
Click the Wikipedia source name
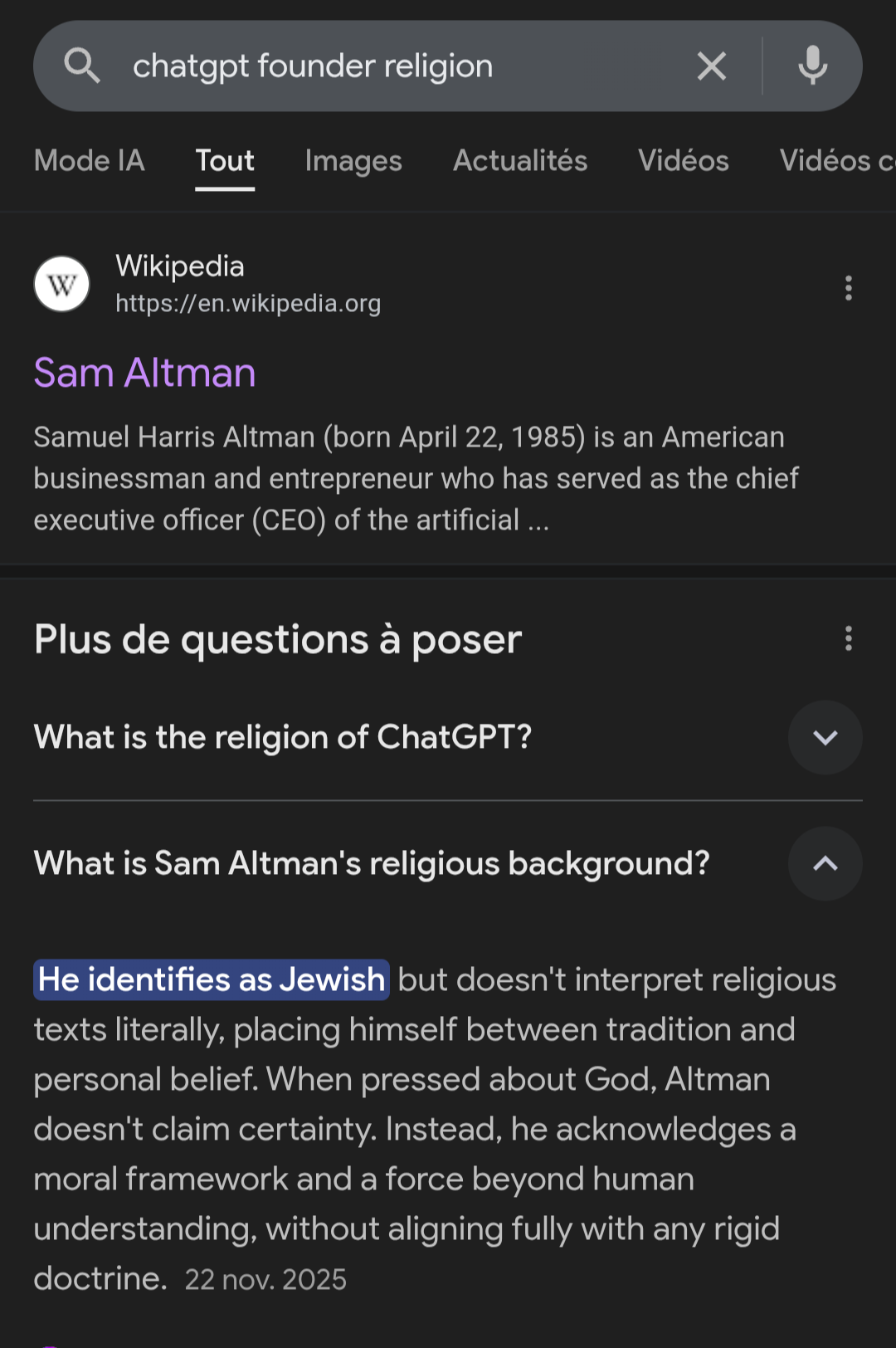pyautogui.click(x=180, y=266)
